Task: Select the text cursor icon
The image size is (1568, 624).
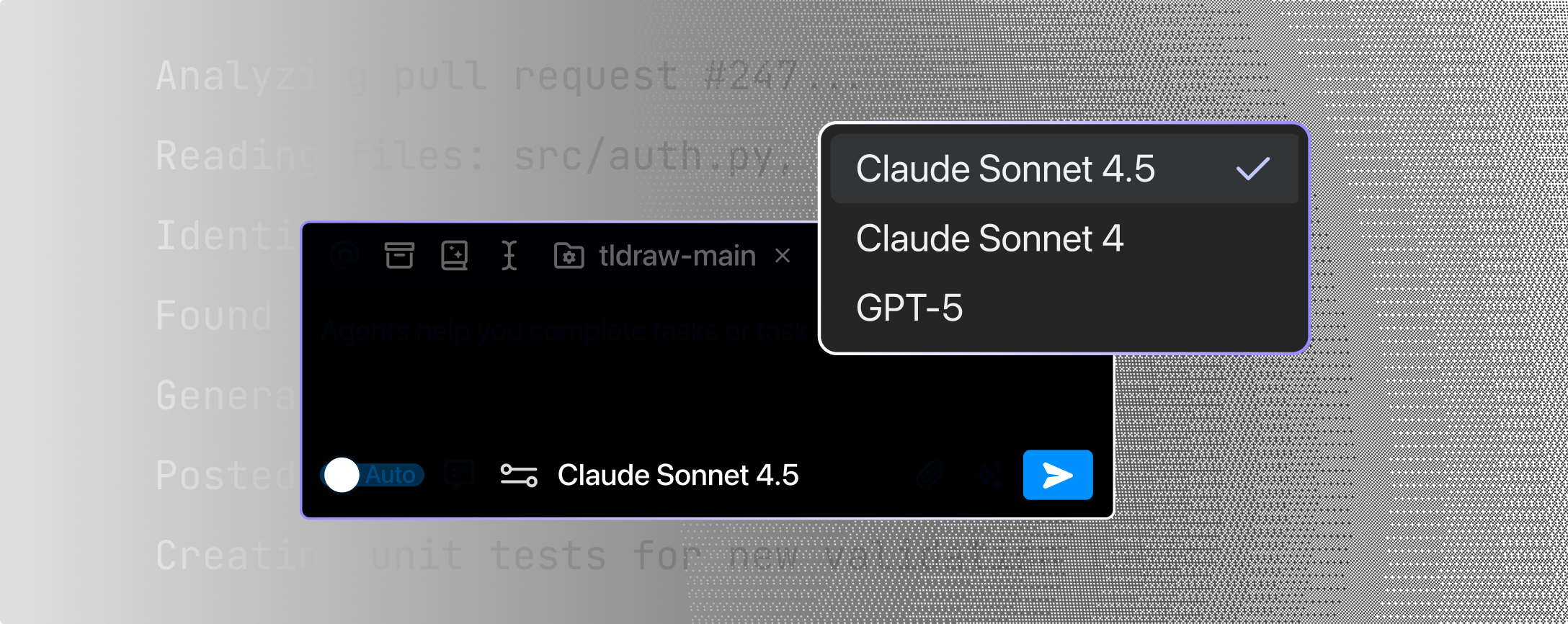Action: tap(509, 256)
